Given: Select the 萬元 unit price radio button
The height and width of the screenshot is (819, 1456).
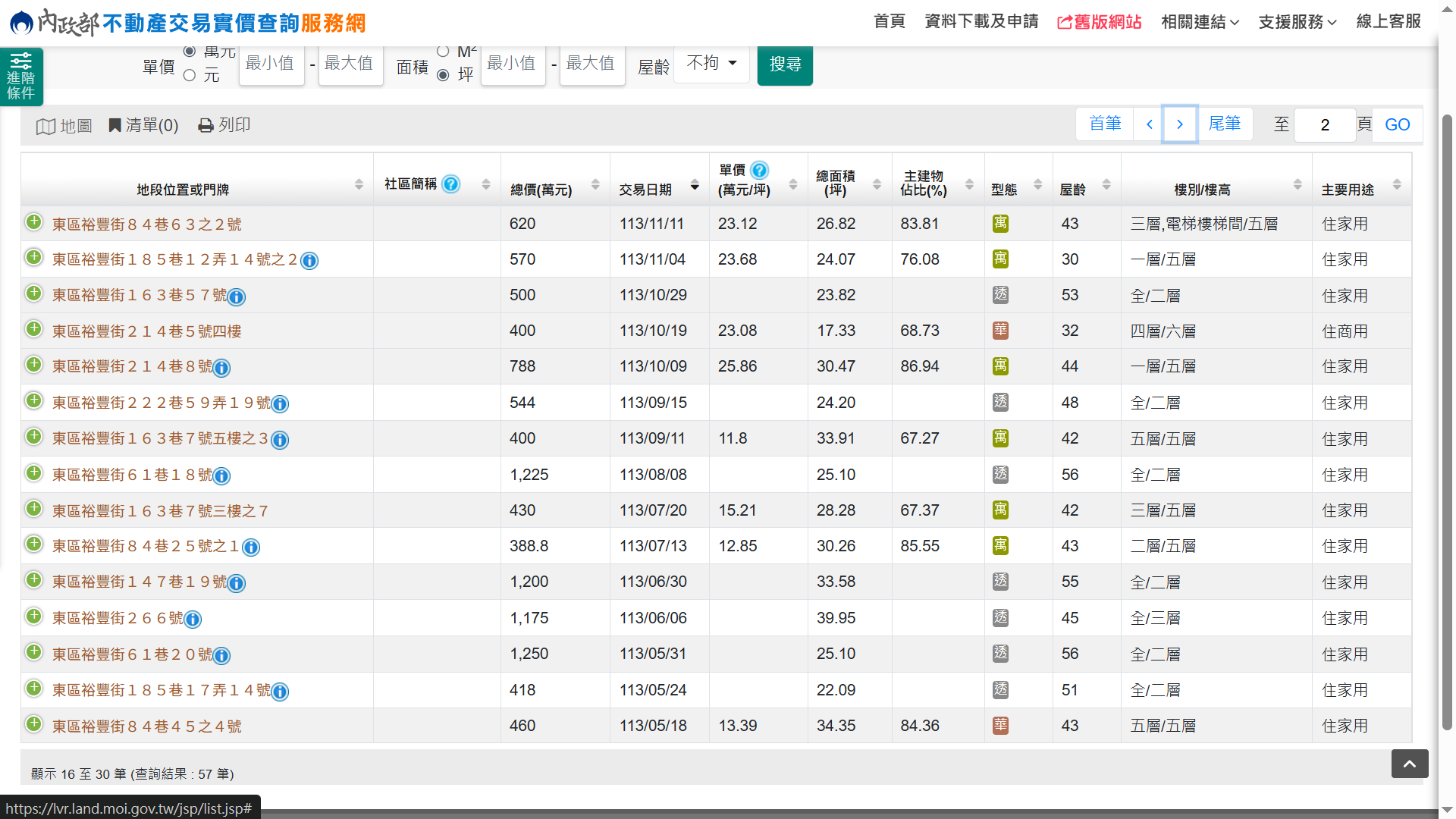Looking at the screenshot, I should click(190, 52).
